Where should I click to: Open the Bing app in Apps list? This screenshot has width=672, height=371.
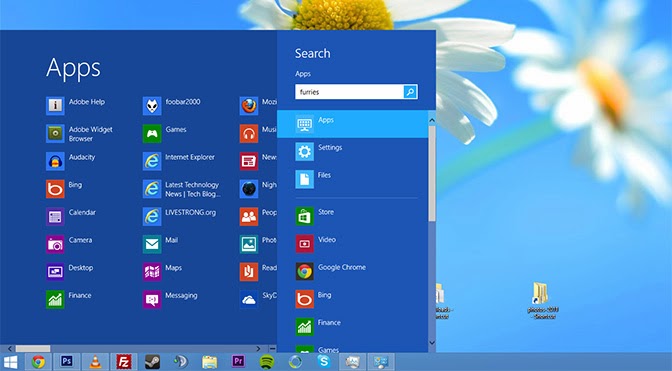(64, 189)
